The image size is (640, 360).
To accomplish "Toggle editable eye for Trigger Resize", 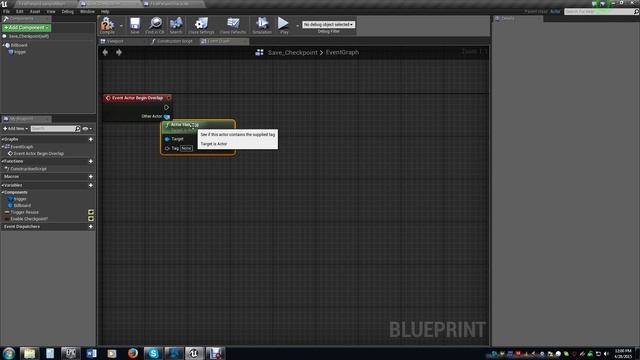I will pos(91,212).
